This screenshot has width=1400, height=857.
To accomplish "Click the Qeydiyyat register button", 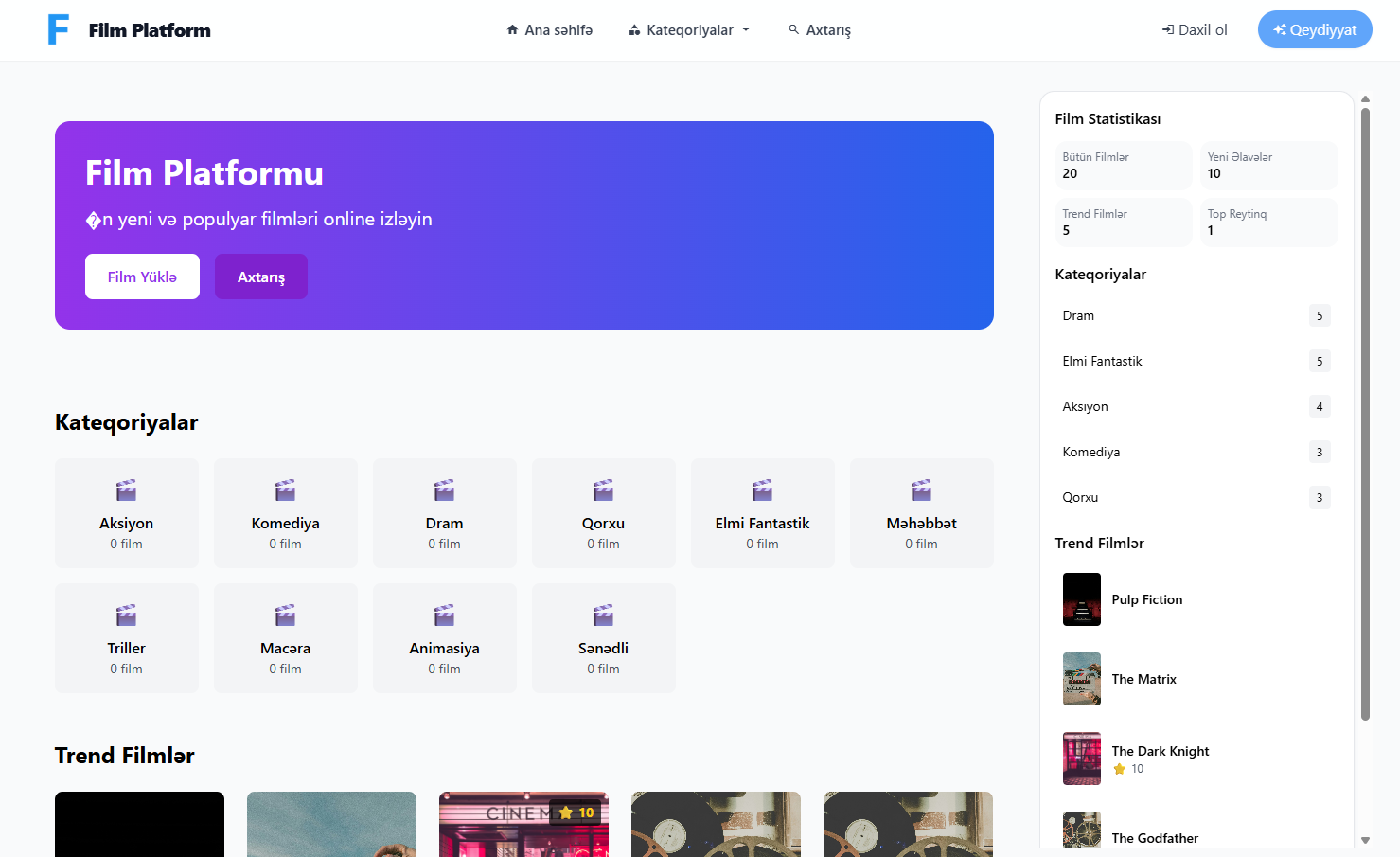I will click(1314, 29).
